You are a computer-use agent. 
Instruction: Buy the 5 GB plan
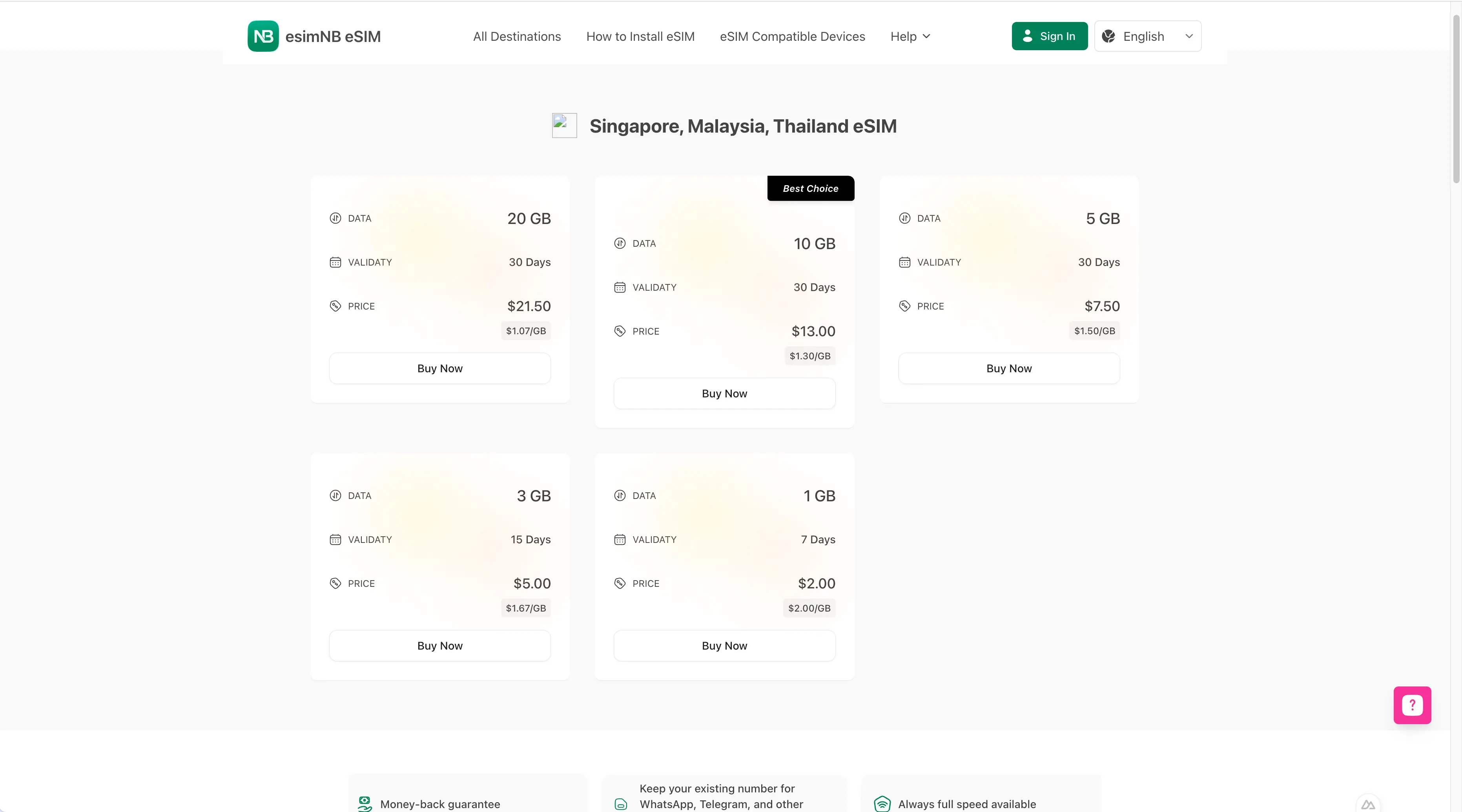click(x=1009, y=368)
